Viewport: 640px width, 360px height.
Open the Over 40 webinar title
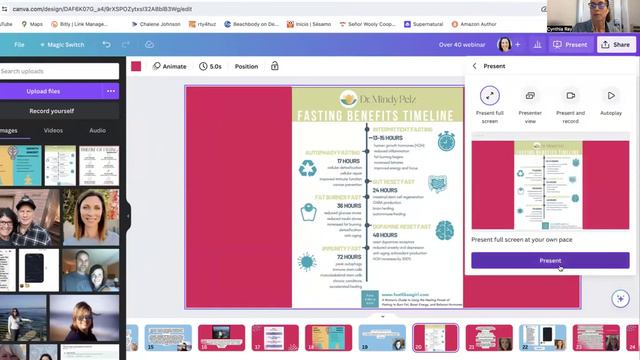(462, 44)
